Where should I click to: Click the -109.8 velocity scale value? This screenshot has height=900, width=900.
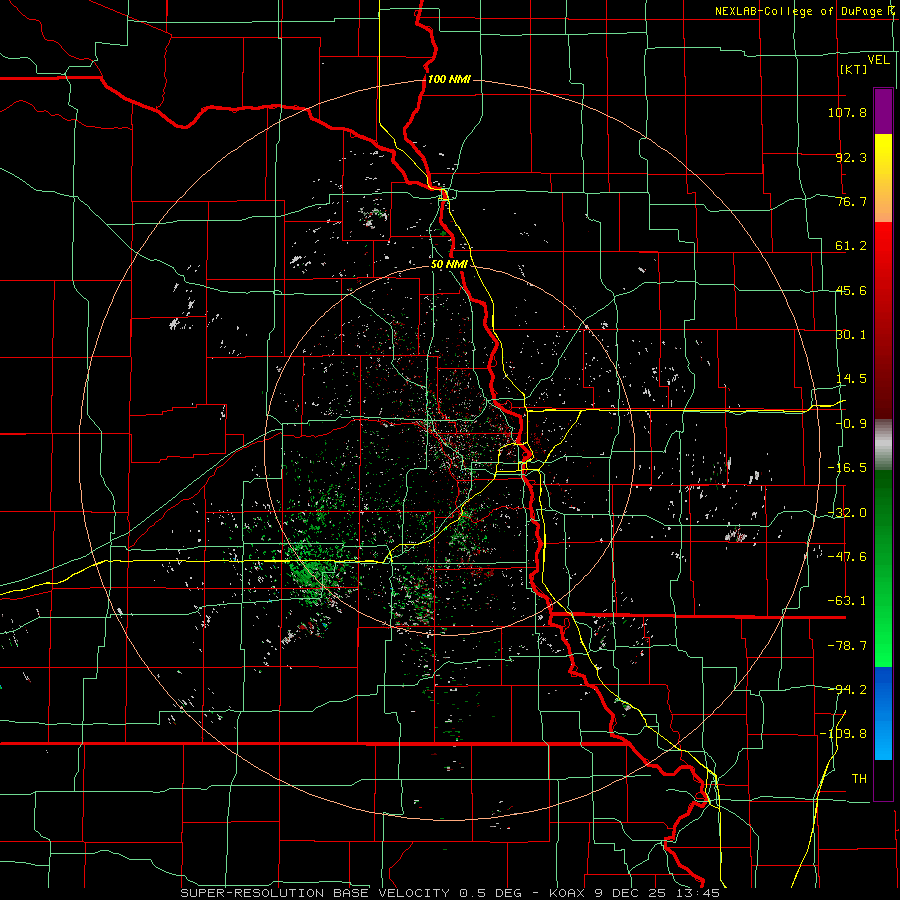[x=843, y=734]
